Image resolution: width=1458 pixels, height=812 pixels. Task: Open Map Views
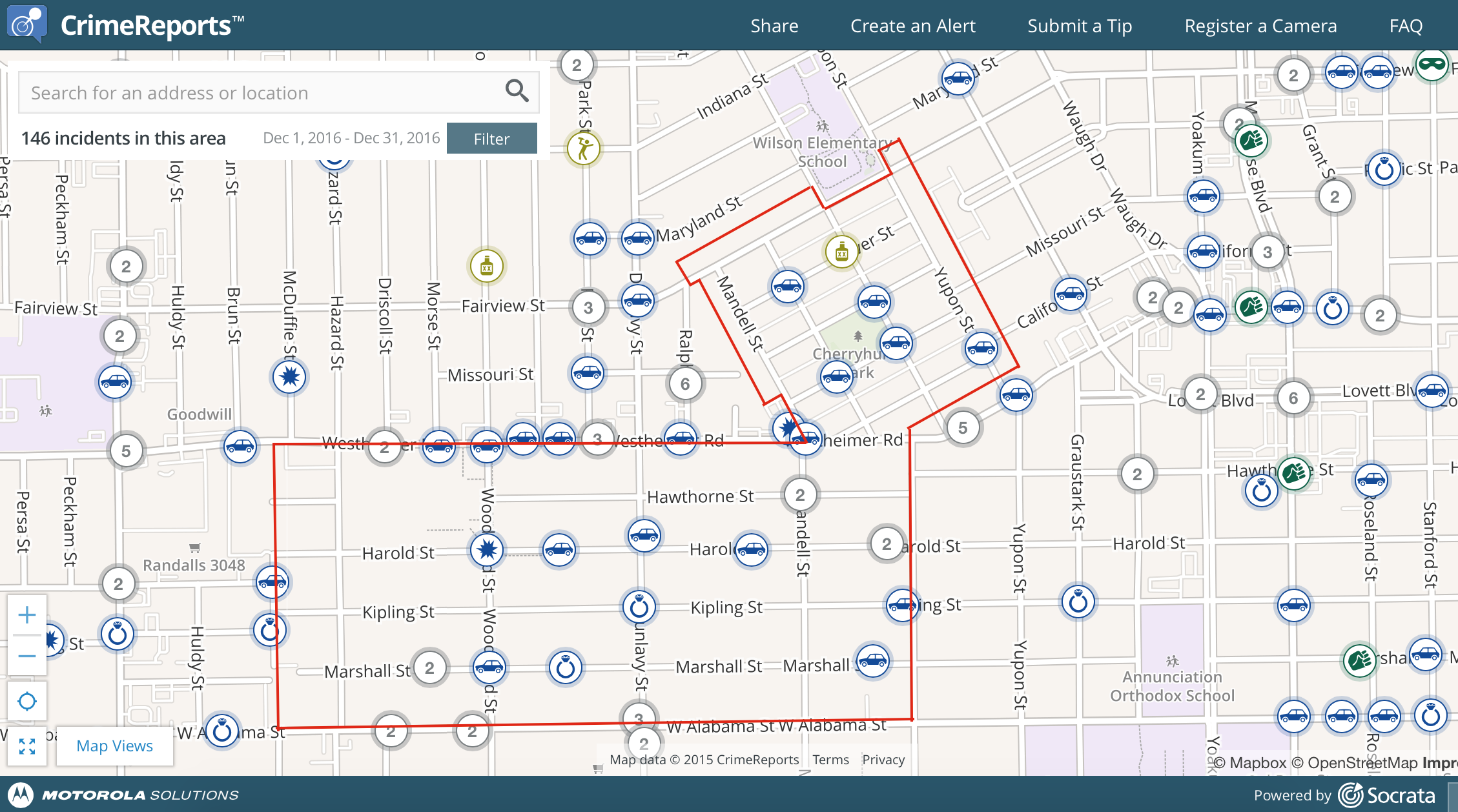[x=114, y=746]
